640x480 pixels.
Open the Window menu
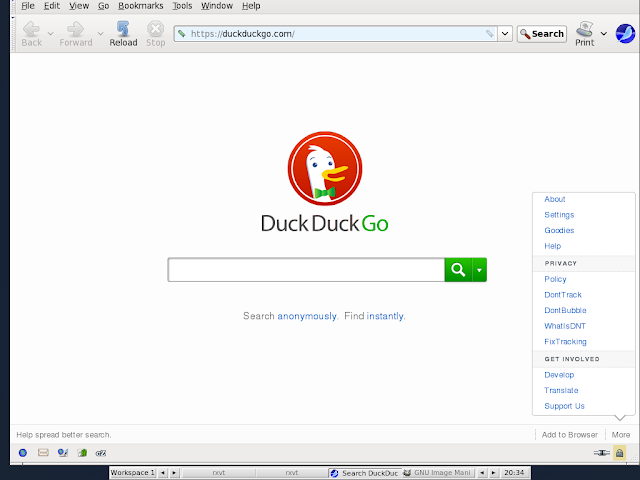217,6
